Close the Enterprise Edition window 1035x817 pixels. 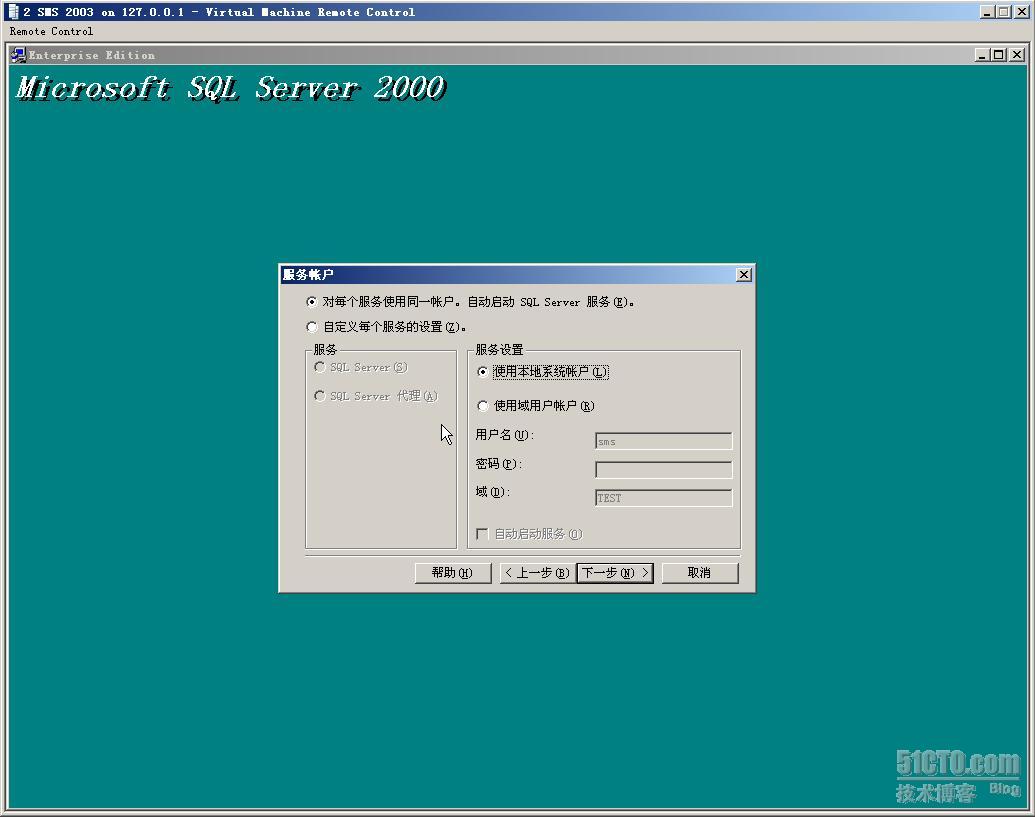1017,55
